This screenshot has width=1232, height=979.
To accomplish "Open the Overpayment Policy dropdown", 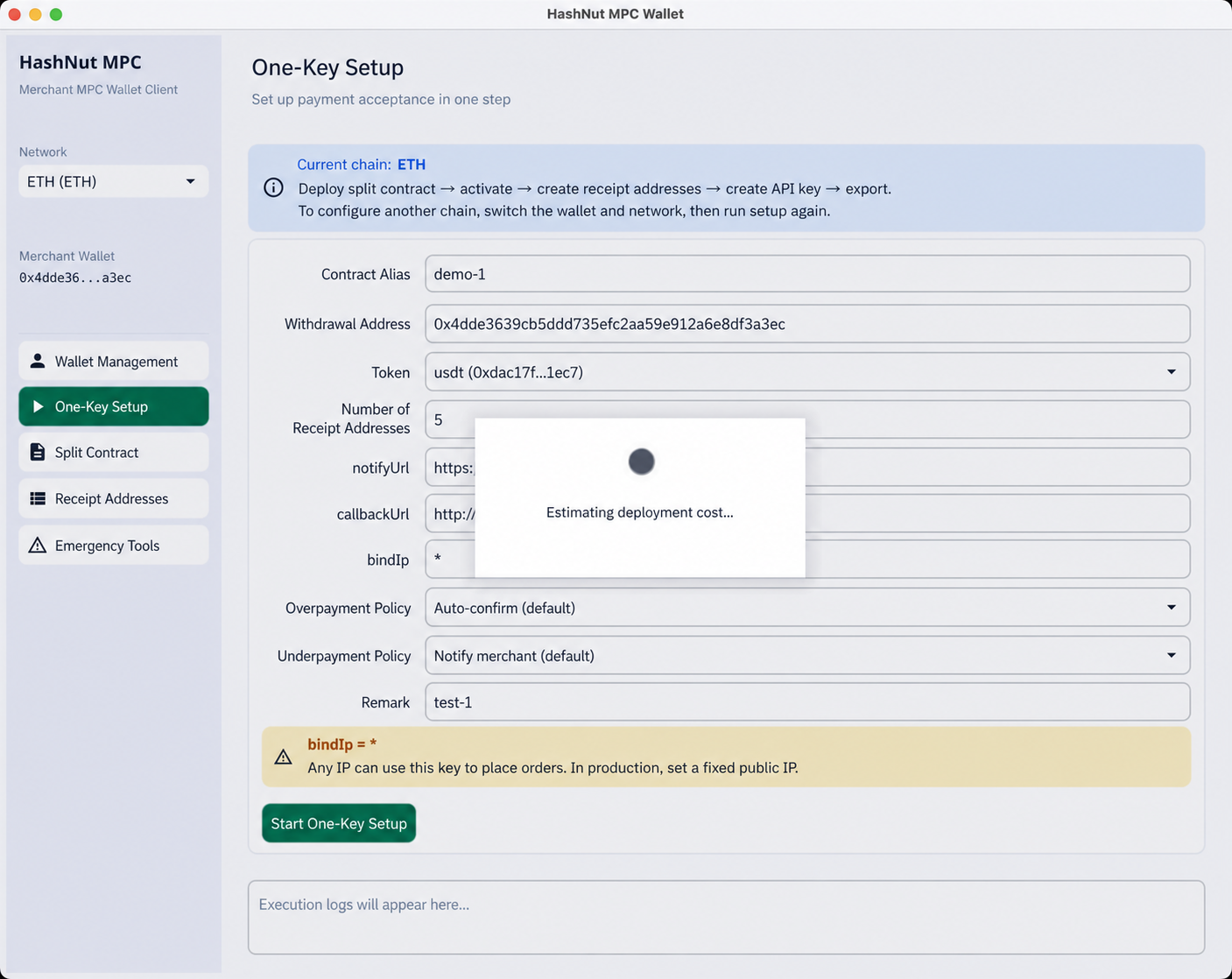I will [807, 608].
